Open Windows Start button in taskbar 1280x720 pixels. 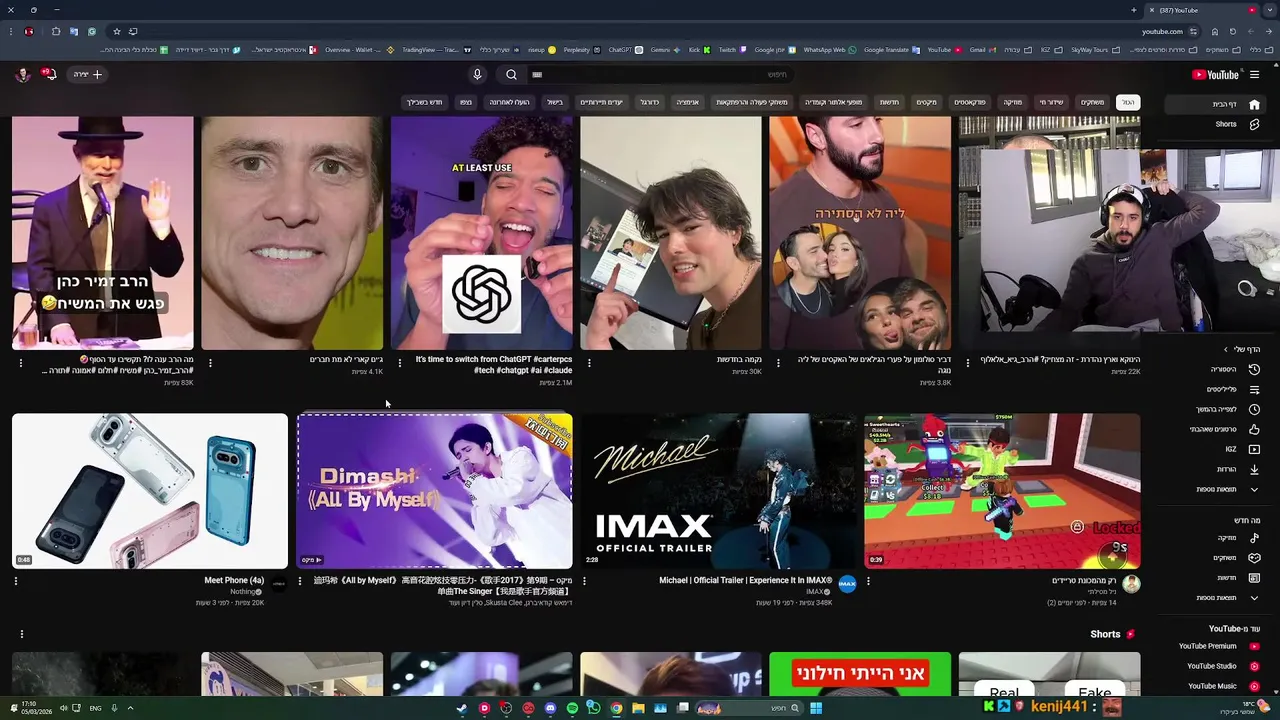pos(816,708)
